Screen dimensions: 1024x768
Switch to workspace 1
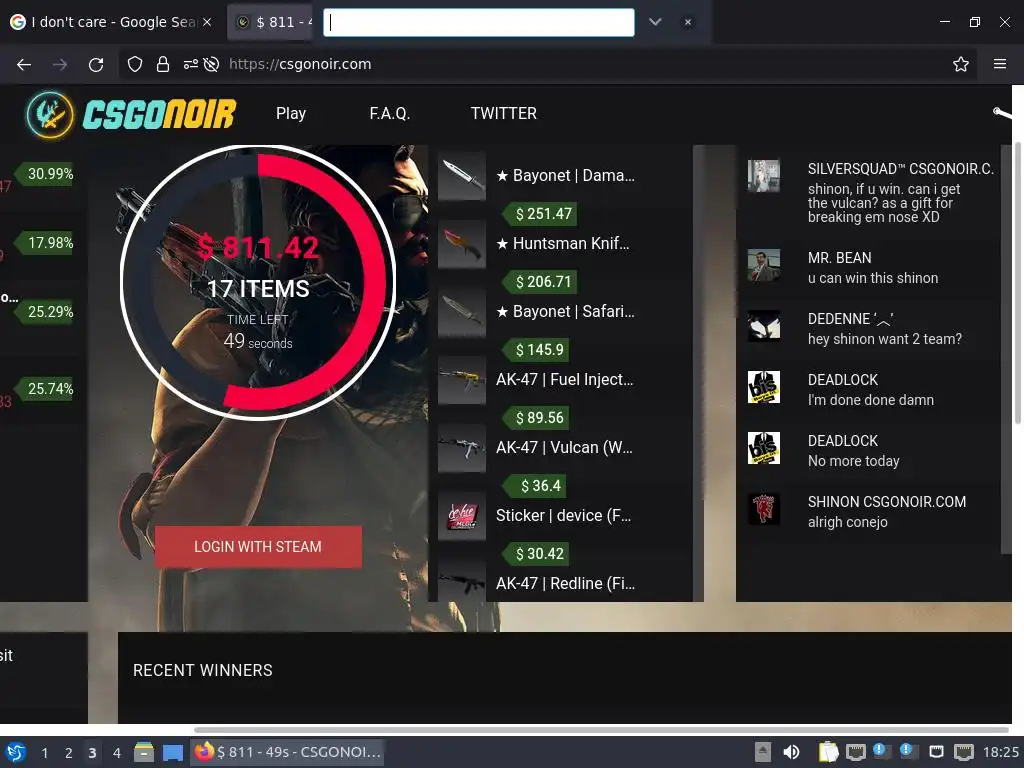(44, 753)
